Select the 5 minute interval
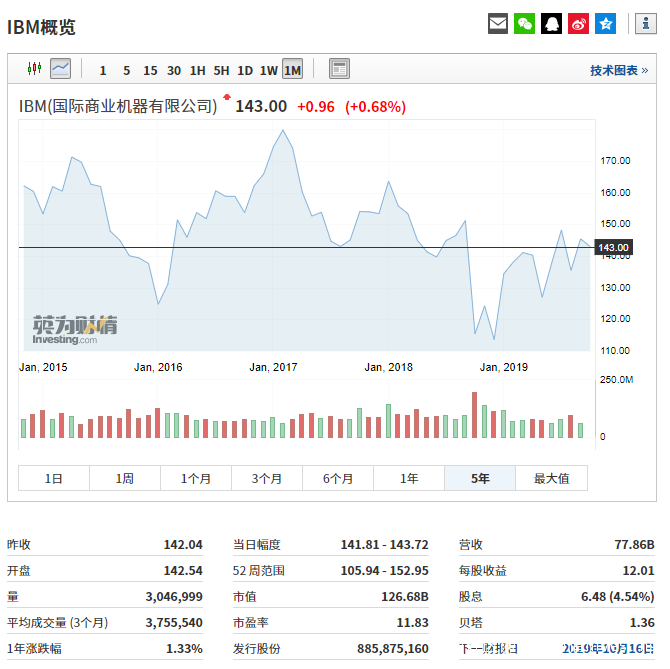The width and height of the screenshot is (670, 669). (x=126, y=70)
